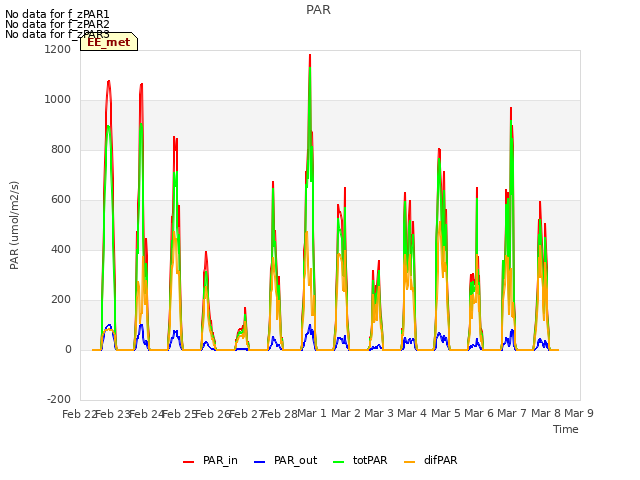The height and width of the screenshot is (480, 640).
Task: Click the difPAR legend label
Action: point(440,460)
